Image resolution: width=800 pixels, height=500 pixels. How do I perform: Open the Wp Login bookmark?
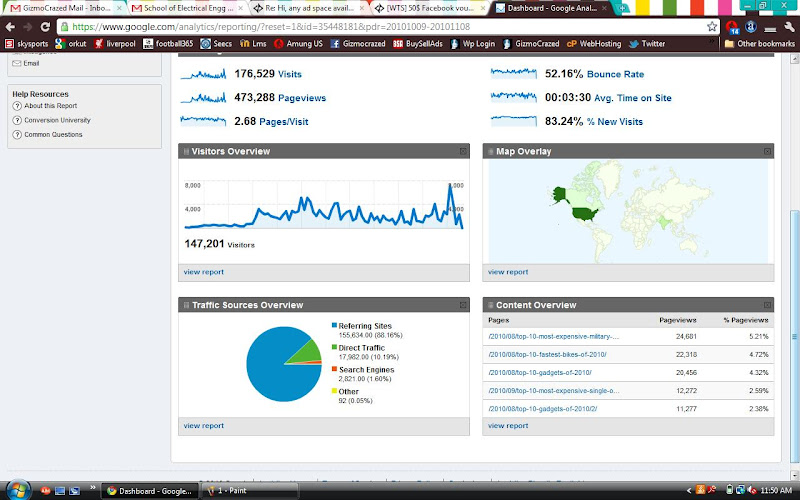[x=472, y=44]
